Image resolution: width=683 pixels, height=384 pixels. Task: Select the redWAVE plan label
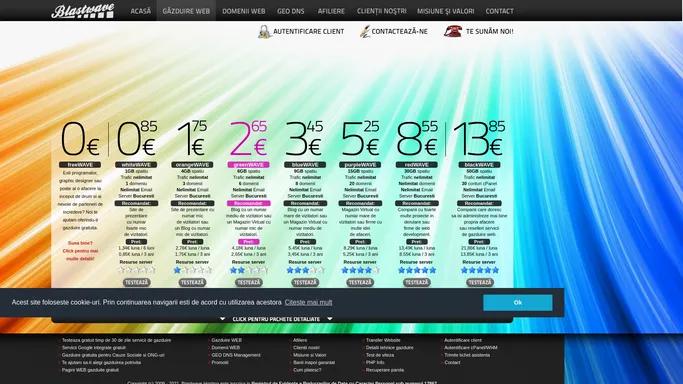click(x=417, y=165)
